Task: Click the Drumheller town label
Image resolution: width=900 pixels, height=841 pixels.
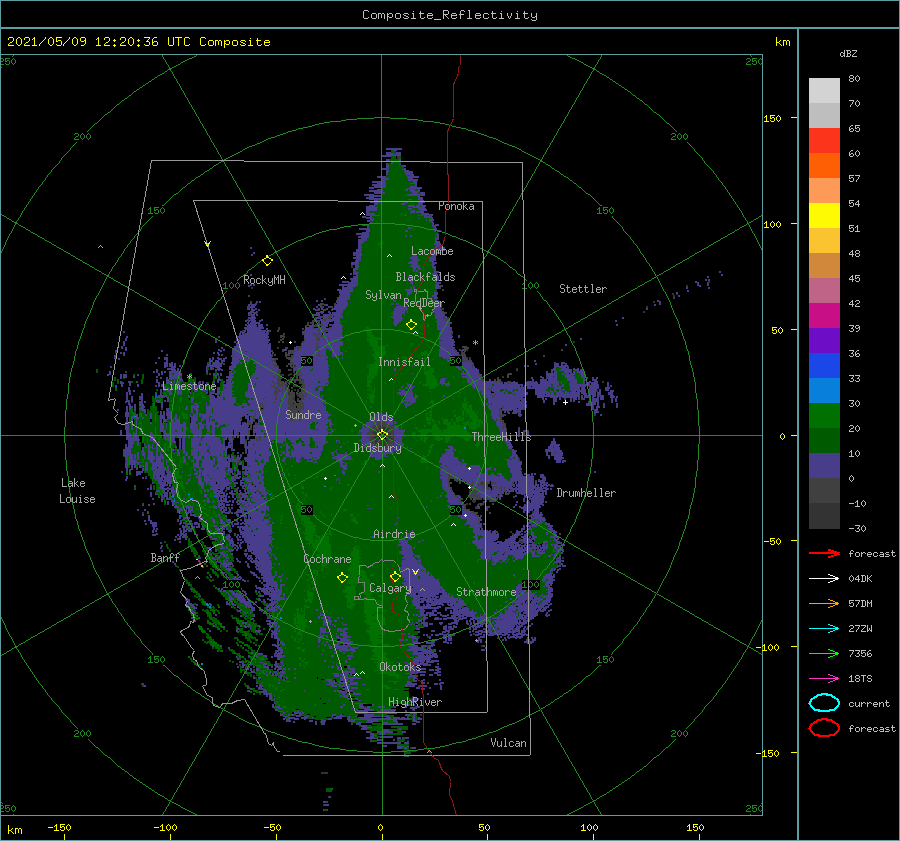Action: pos(586,493)
